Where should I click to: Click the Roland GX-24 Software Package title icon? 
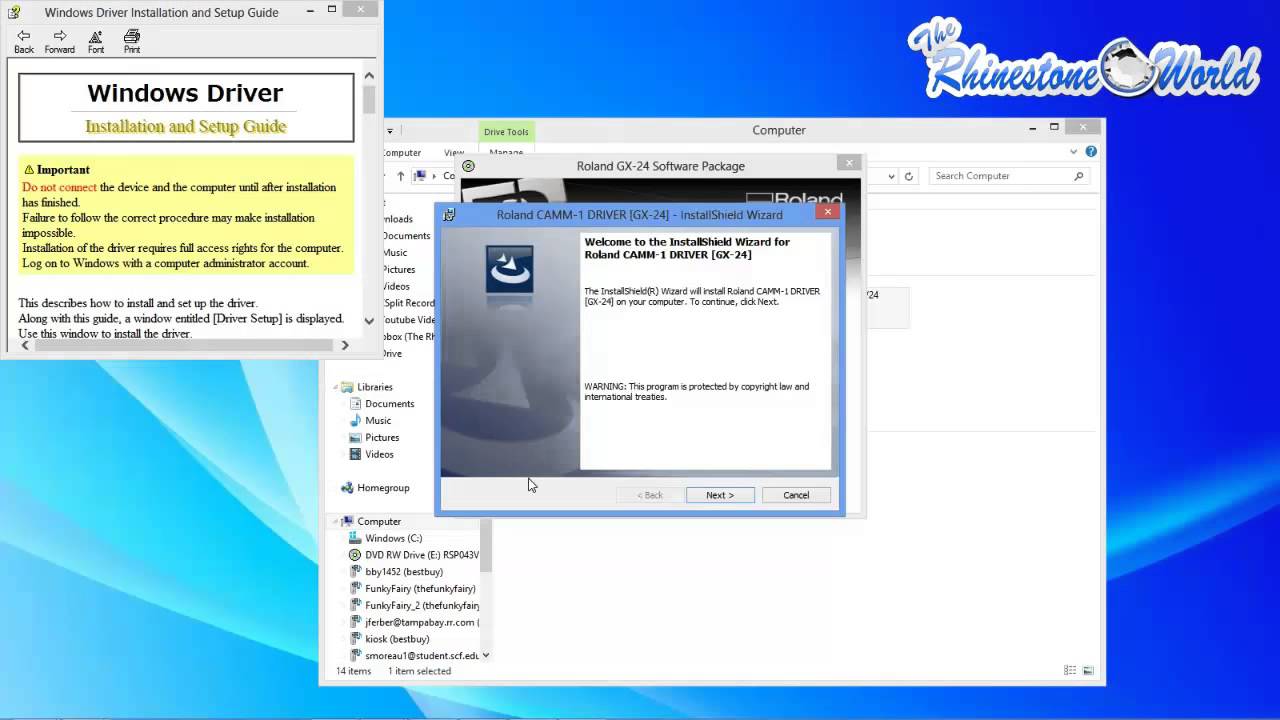coord(468,166)
